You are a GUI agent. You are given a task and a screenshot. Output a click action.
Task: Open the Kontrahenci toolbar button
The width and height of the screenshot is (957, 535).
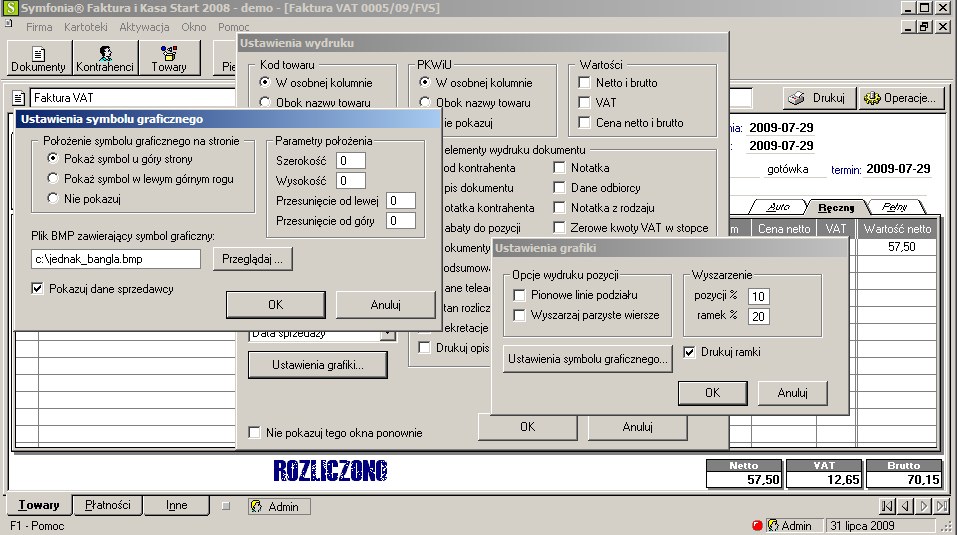click(105, 59)
